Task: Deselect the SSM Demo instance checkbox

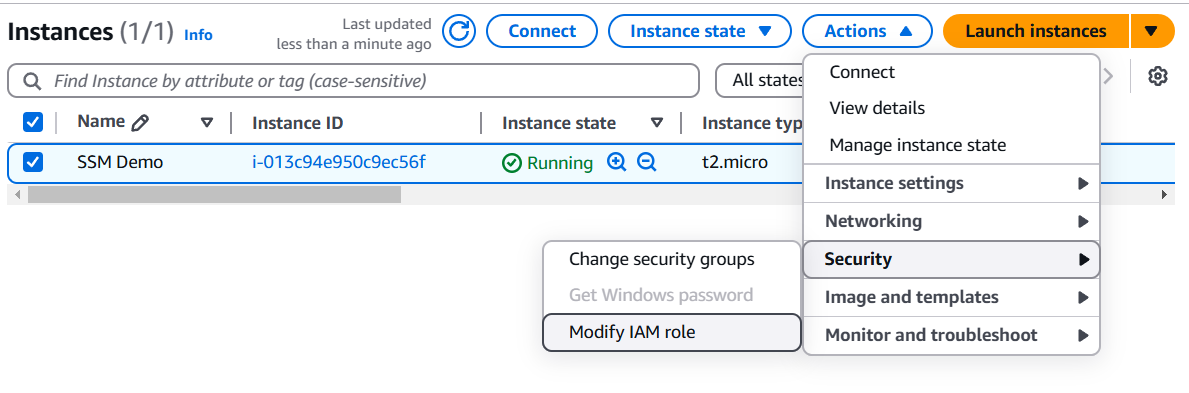Action: pyautogui.click(x=33, y=162)
